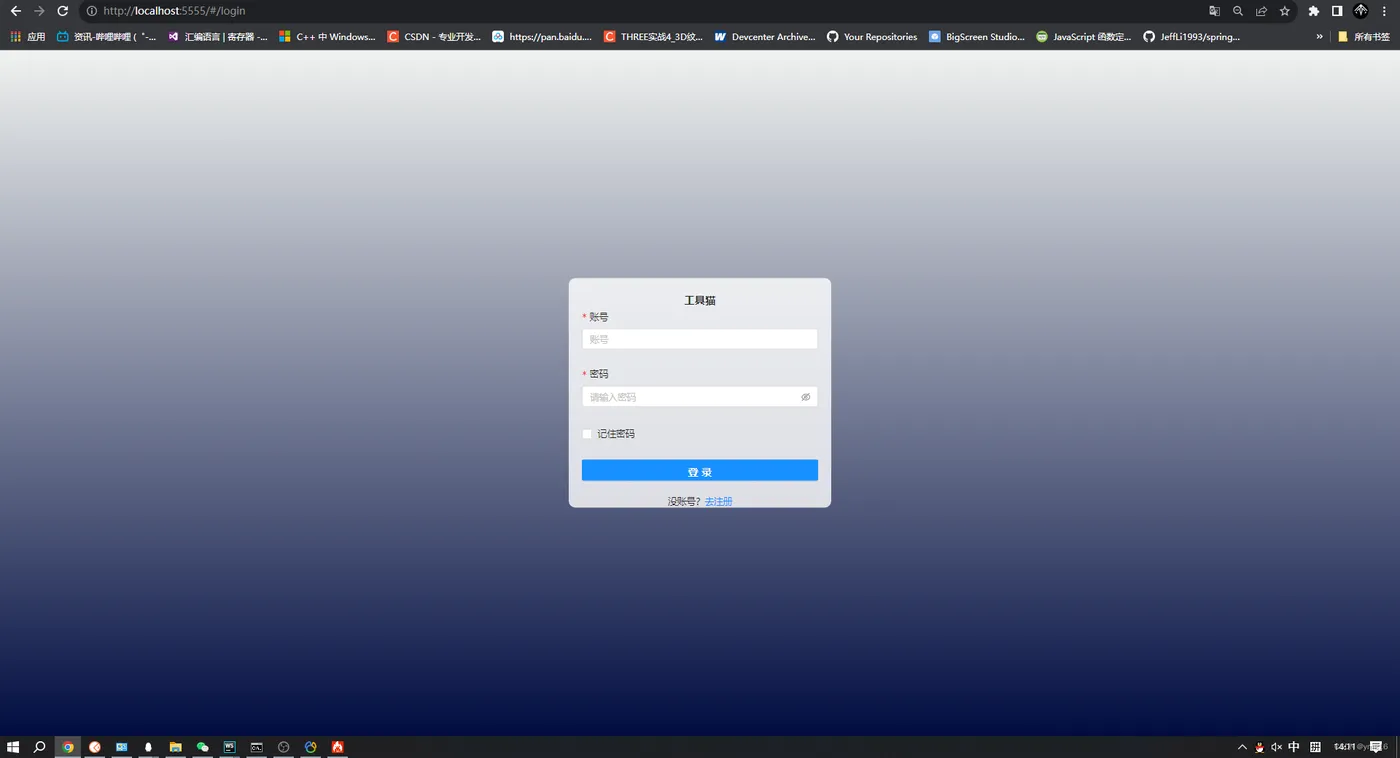Click the address bar URL

(174, 11)
